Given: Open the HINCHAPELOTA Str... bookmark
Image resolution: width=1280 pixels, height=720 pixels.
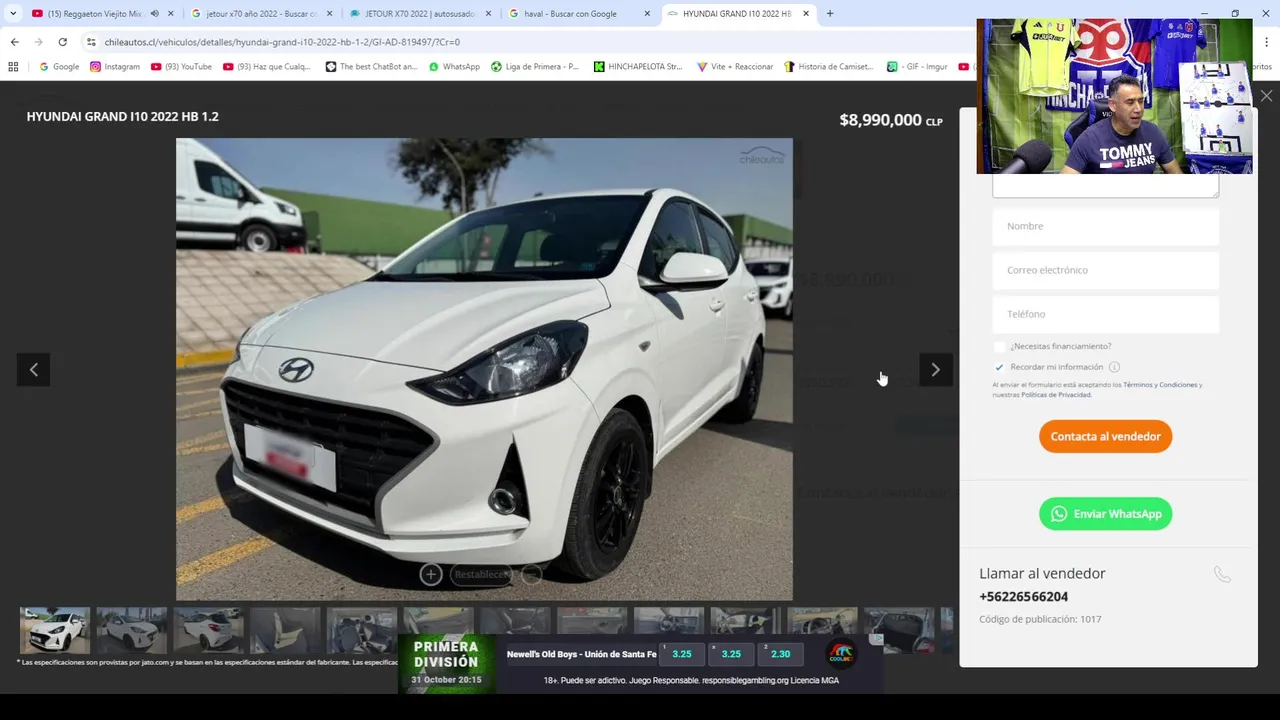Looking at the screenshot, I should pos(638,67).
